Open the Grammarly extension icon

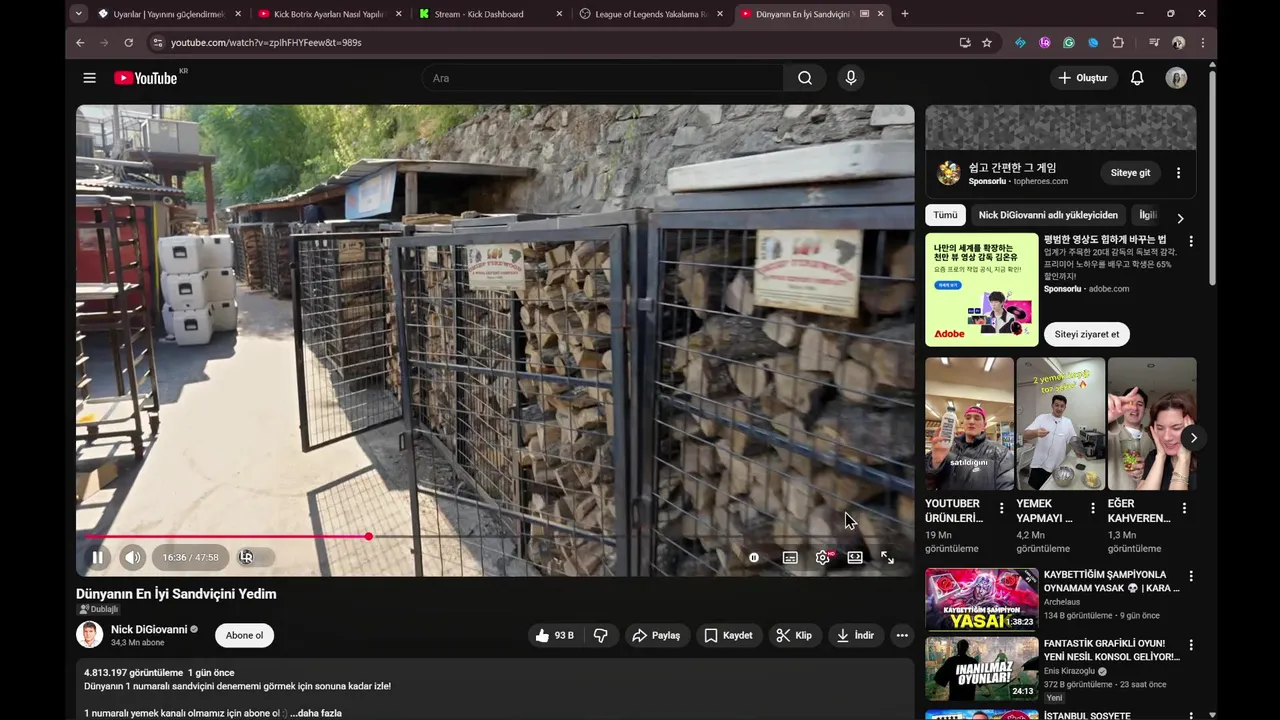pos(1068,43)
